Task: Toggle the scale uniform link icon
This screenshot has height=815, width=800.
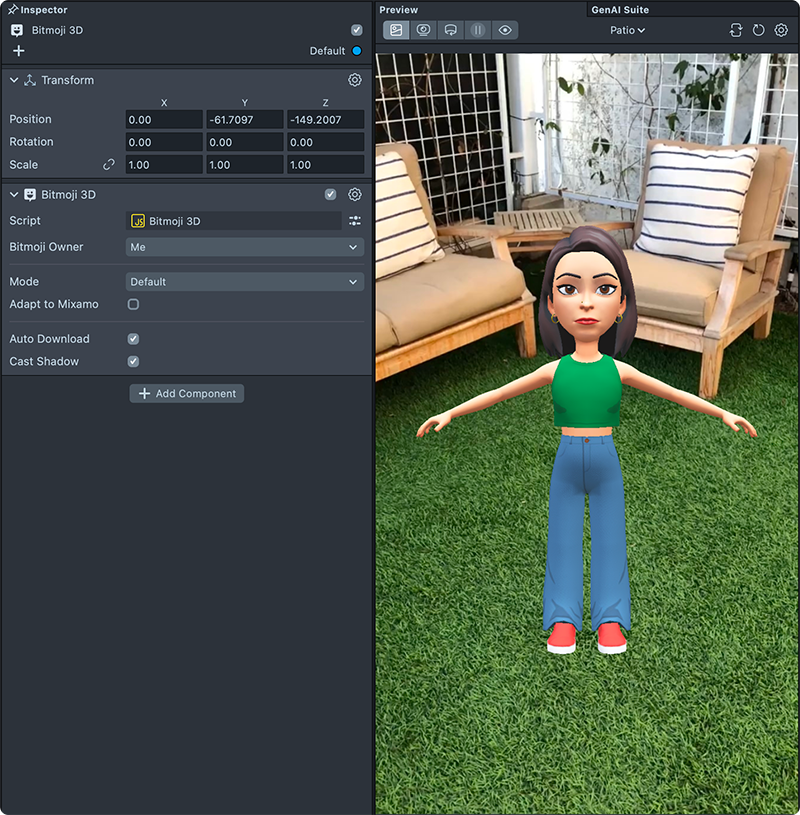Action: pyautogui.click(x=109, y=165)
